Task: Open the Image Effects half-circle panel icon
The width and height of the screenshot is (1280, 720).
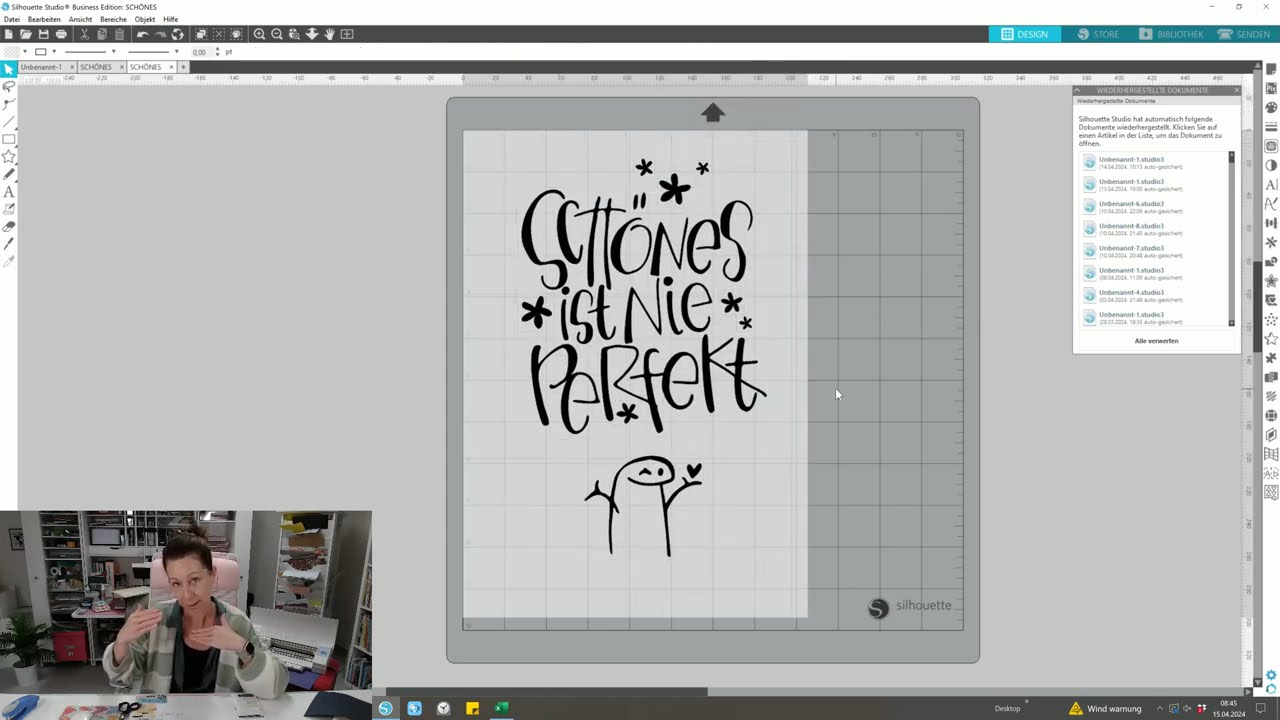Action: point(1271,165)
